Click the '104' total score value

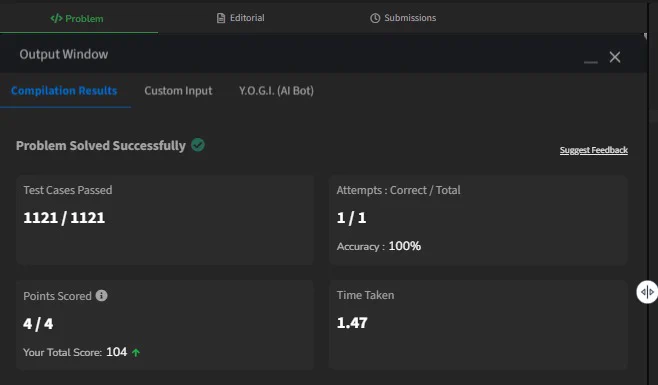point(116,352)
